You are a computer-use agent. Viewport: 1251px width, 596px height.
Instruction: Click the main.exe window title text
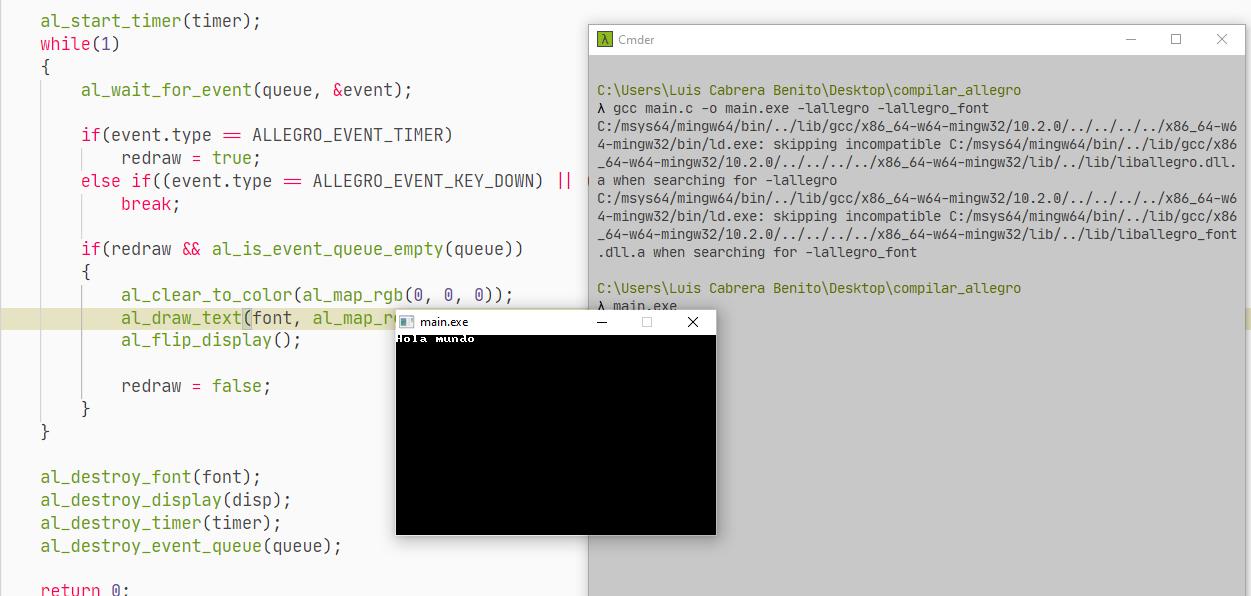(444, 322)
